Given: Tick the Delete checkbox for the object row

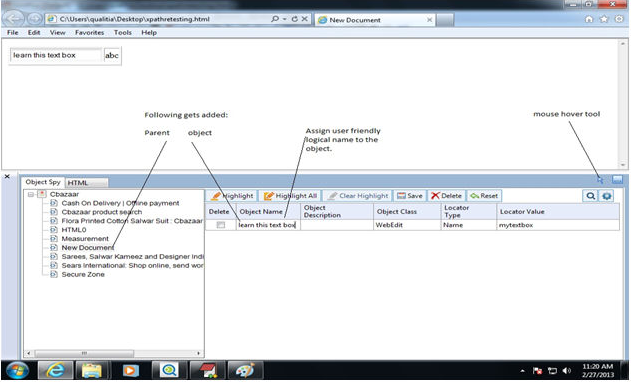Looking at the screenshot, I should pos(221,225).
